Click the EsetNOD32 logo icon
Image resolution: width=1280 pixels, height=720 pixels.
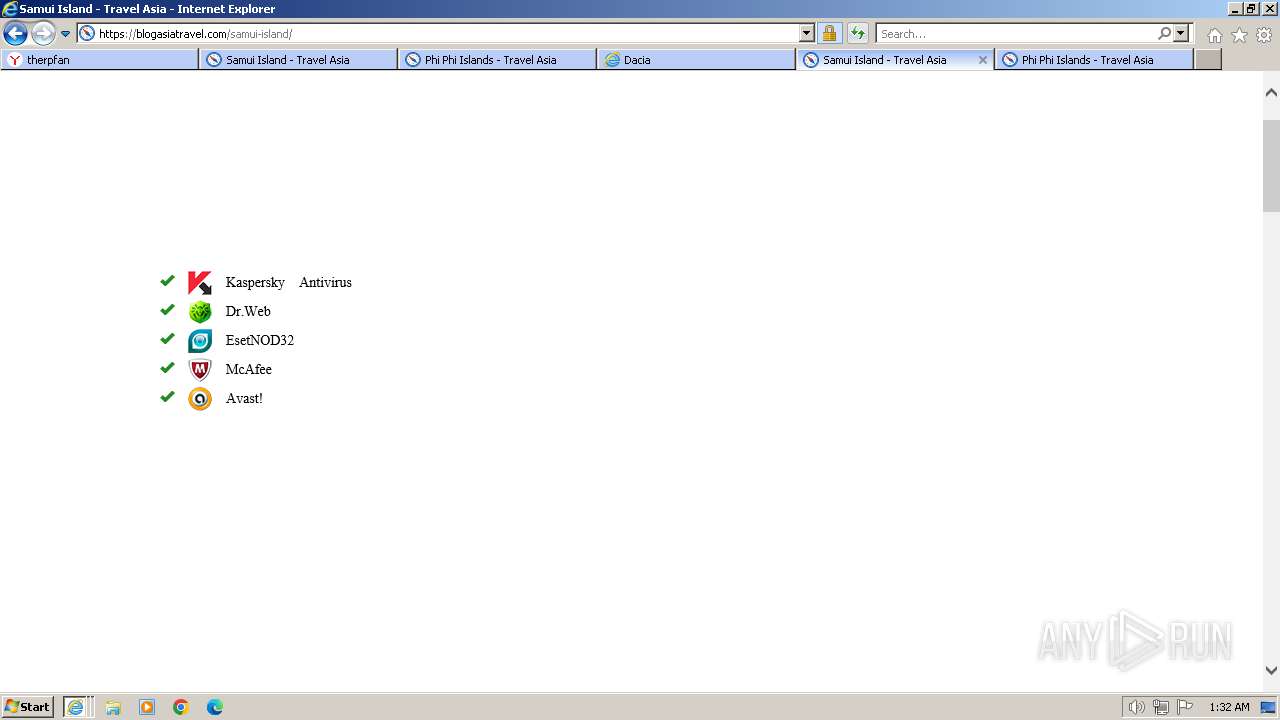click(200, 341)
